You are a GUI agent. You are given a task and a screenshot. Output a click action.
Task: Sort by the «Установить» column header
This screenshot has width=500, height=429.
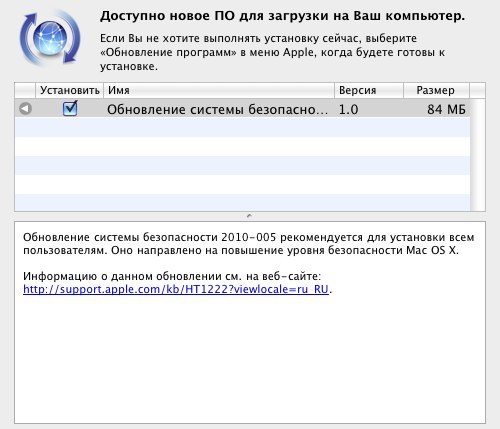pos(69,90)
